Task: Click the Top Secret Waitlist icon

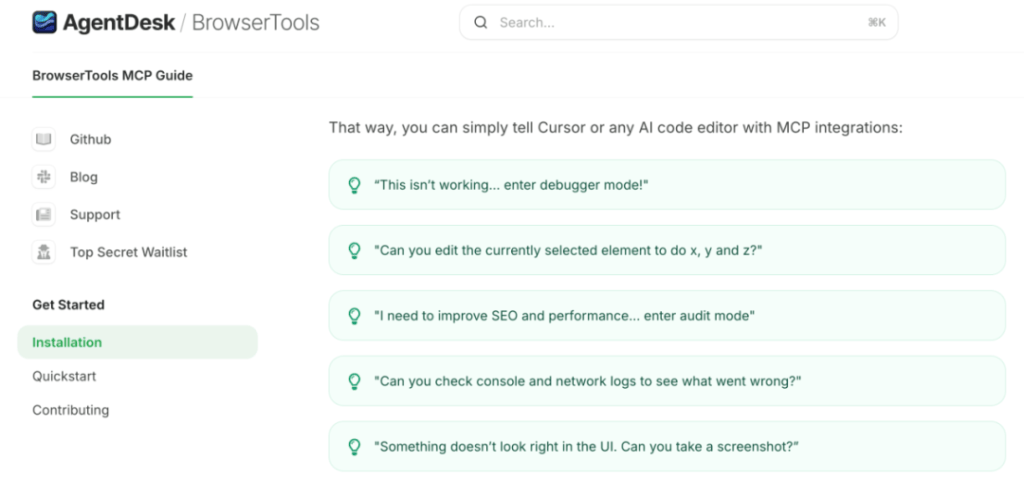Action: click(44, 252)
